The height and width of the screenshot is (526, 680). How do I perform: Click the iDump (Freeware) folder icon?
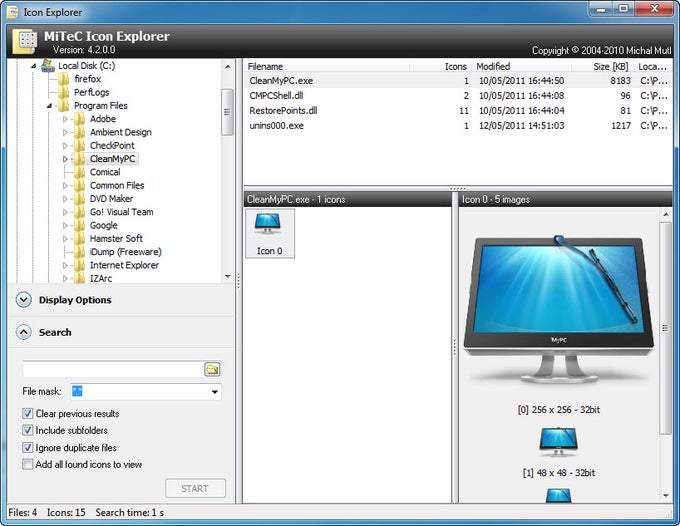pos(79,252)
